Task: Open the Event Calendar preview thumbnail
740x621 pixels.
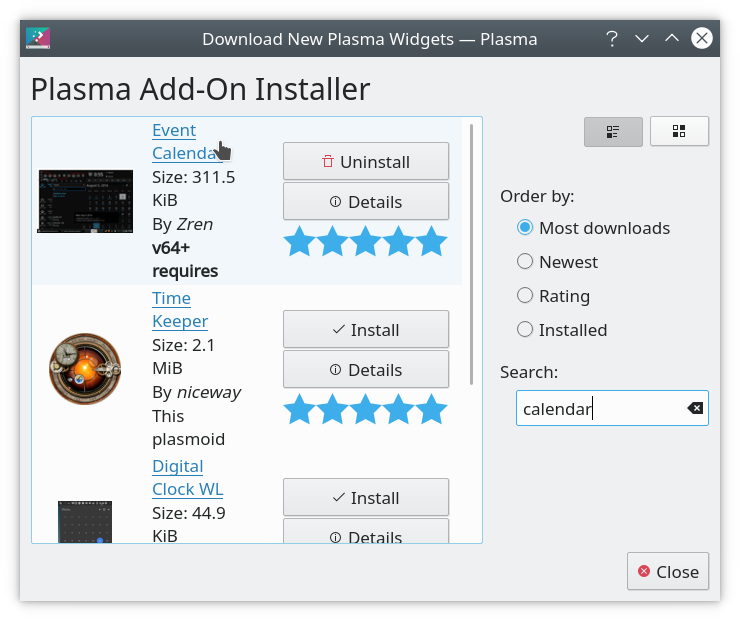Action: [85, 201]
